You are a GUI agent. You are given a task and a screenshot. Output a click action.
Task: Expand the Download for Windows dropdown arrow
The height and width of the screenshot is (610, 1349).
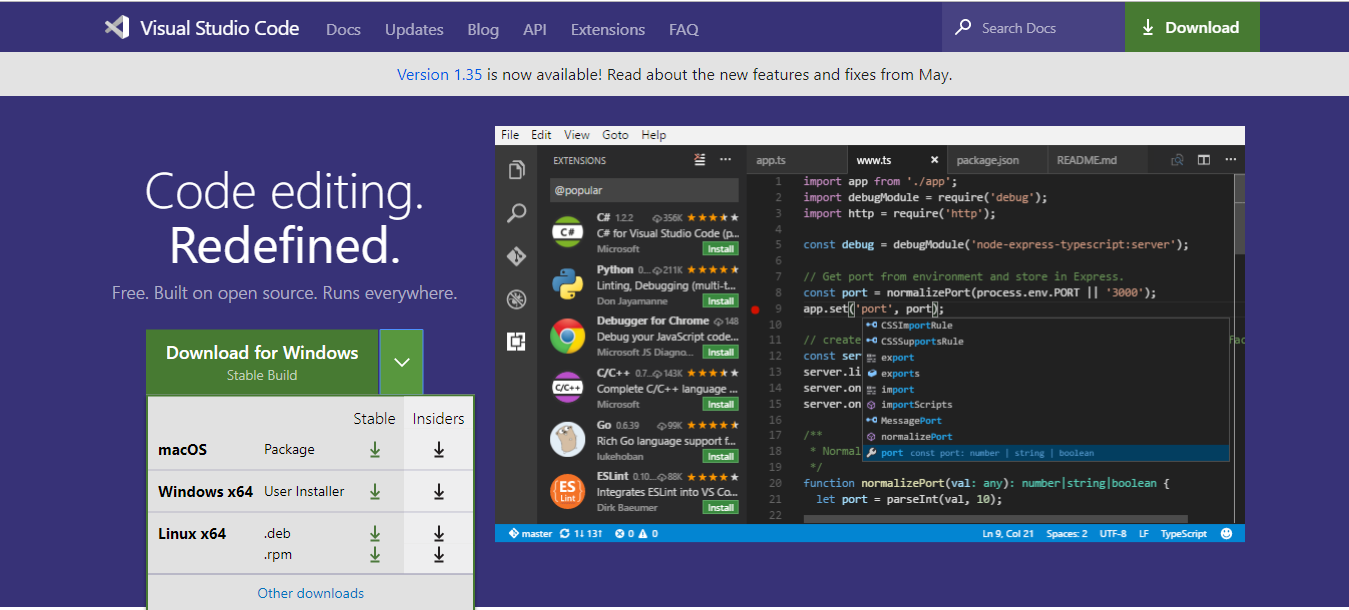401,361
